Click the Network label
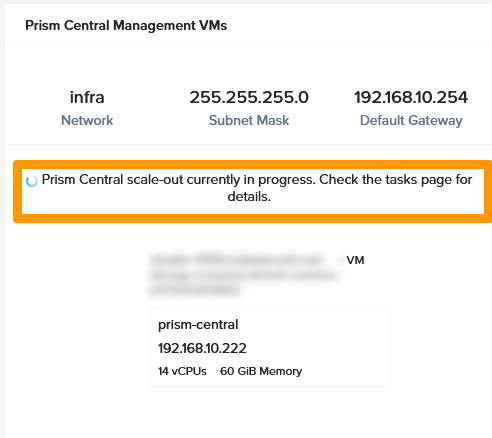 coord(87,120)
